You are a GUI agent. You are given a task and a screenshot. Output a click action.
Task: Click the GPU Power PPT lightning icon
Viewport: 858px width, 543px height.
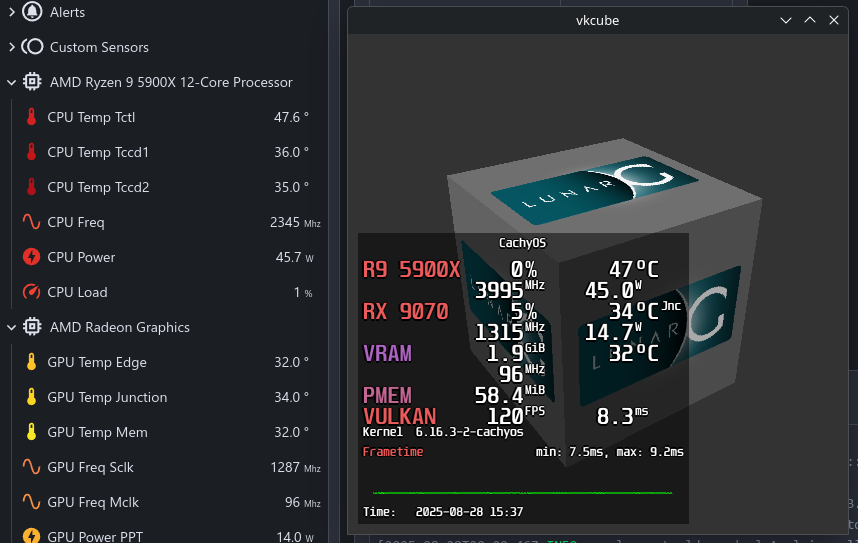coord(31,536)
